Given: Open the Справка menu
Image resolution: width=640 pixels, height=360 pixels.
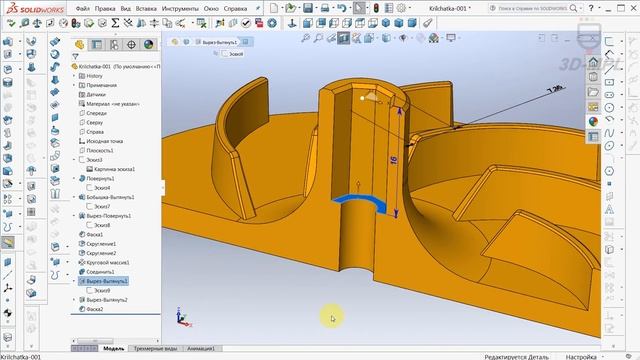Looking at the screenshot, I should [x=235, y=8].
